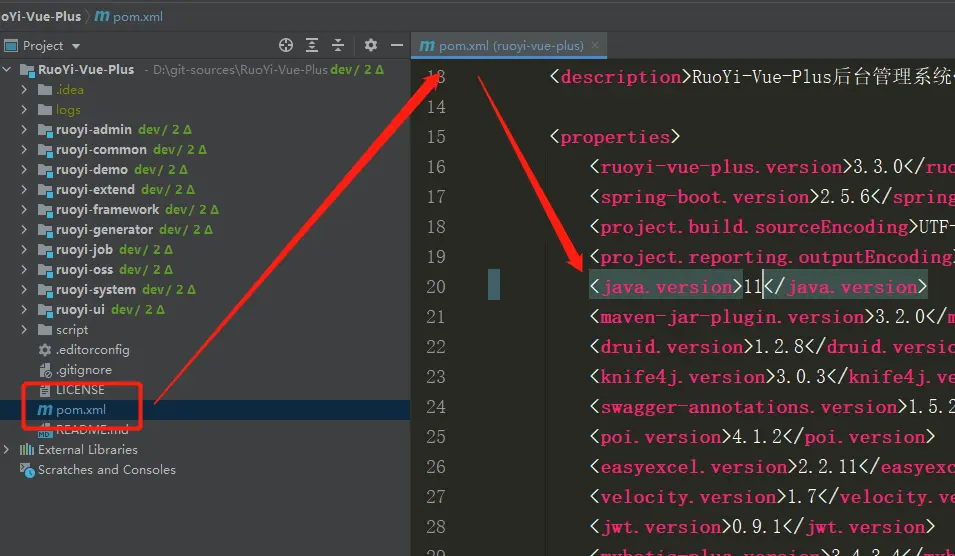Select the ruoyi-admin module folder icon
Viewport: 955px width, 556px height.
click(x=45, y=130)
